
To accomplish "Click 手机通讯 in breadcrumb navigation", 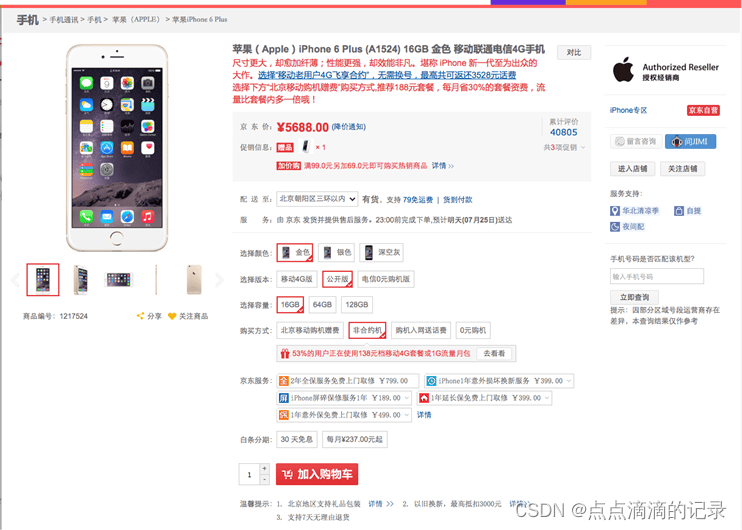I will (x=63, y=19).
